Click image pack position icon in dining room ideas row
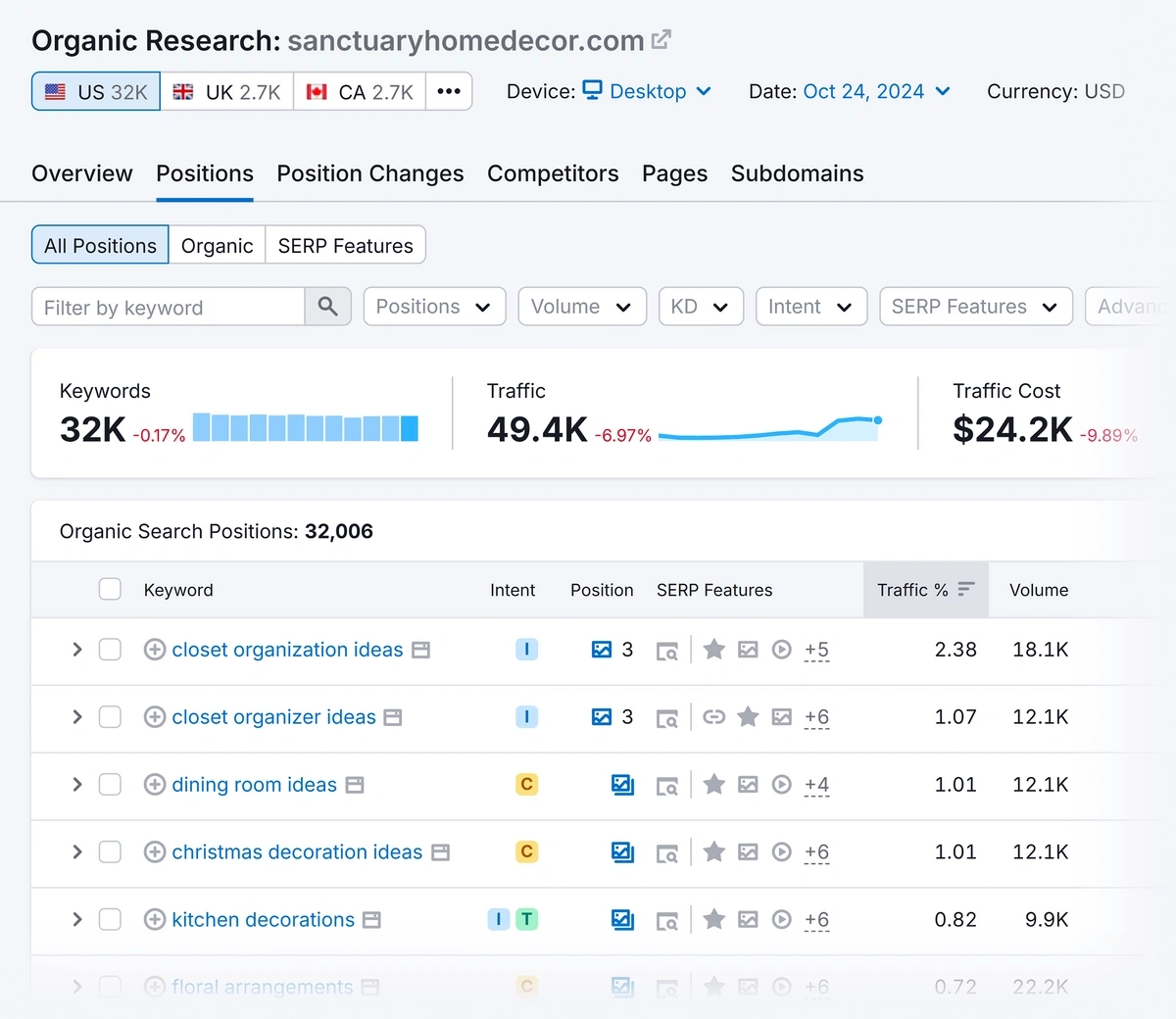 tap(622, 785)
